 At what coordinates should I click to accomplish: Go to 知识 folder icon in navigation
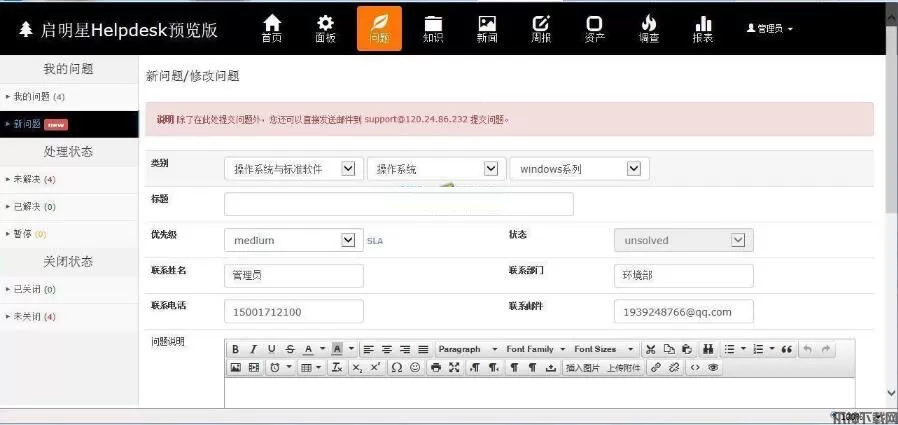[433, 28]
